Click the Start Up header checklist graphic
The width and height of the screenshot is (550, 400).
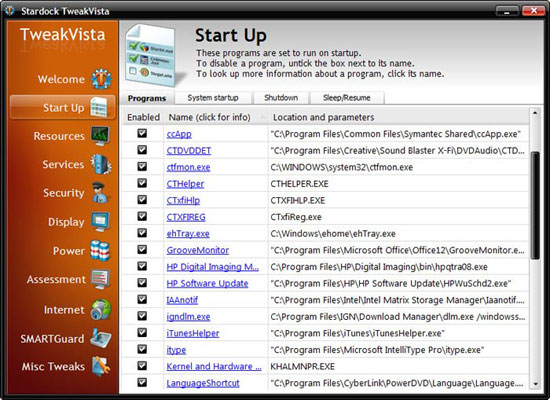152,55
